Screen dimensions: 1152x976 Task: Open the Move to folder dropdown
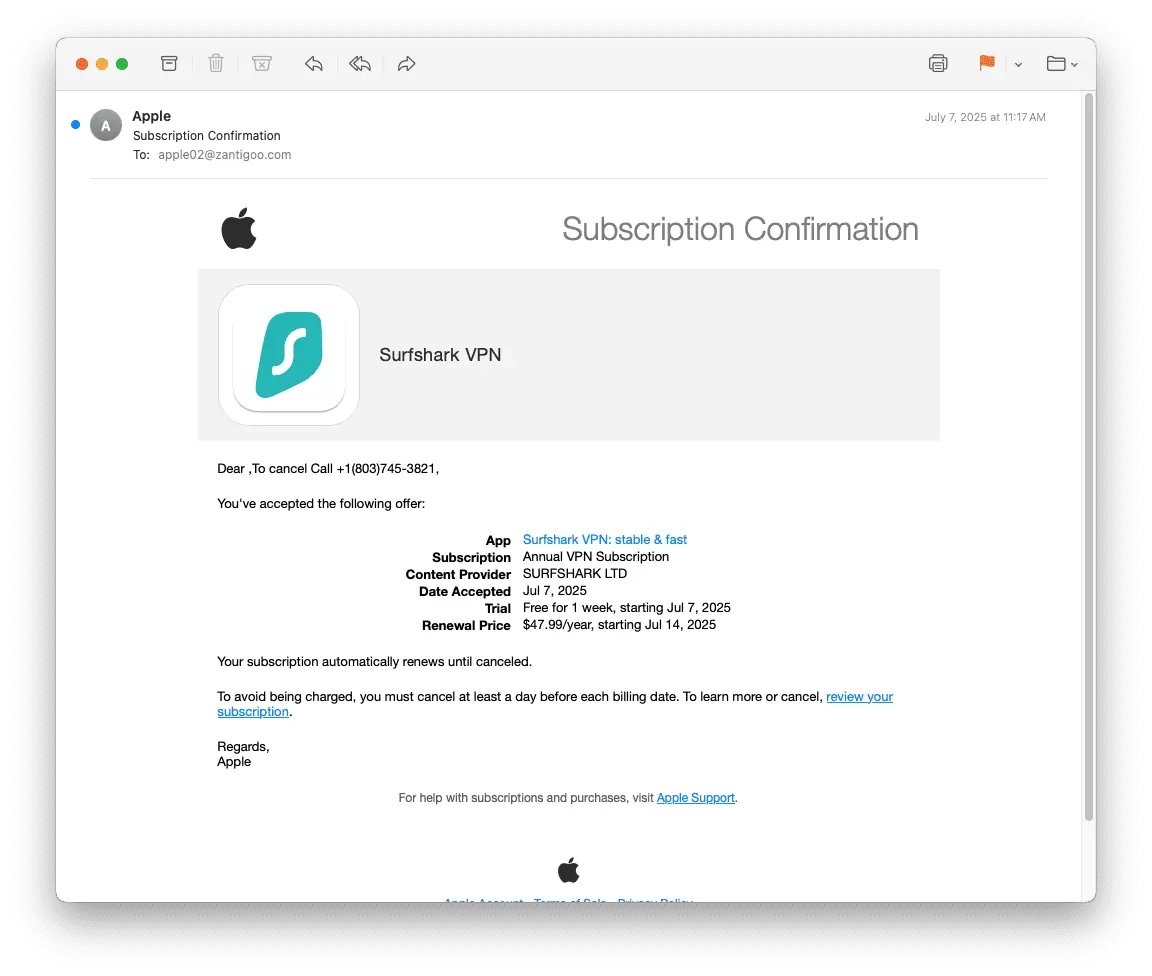click(1062, 64)
